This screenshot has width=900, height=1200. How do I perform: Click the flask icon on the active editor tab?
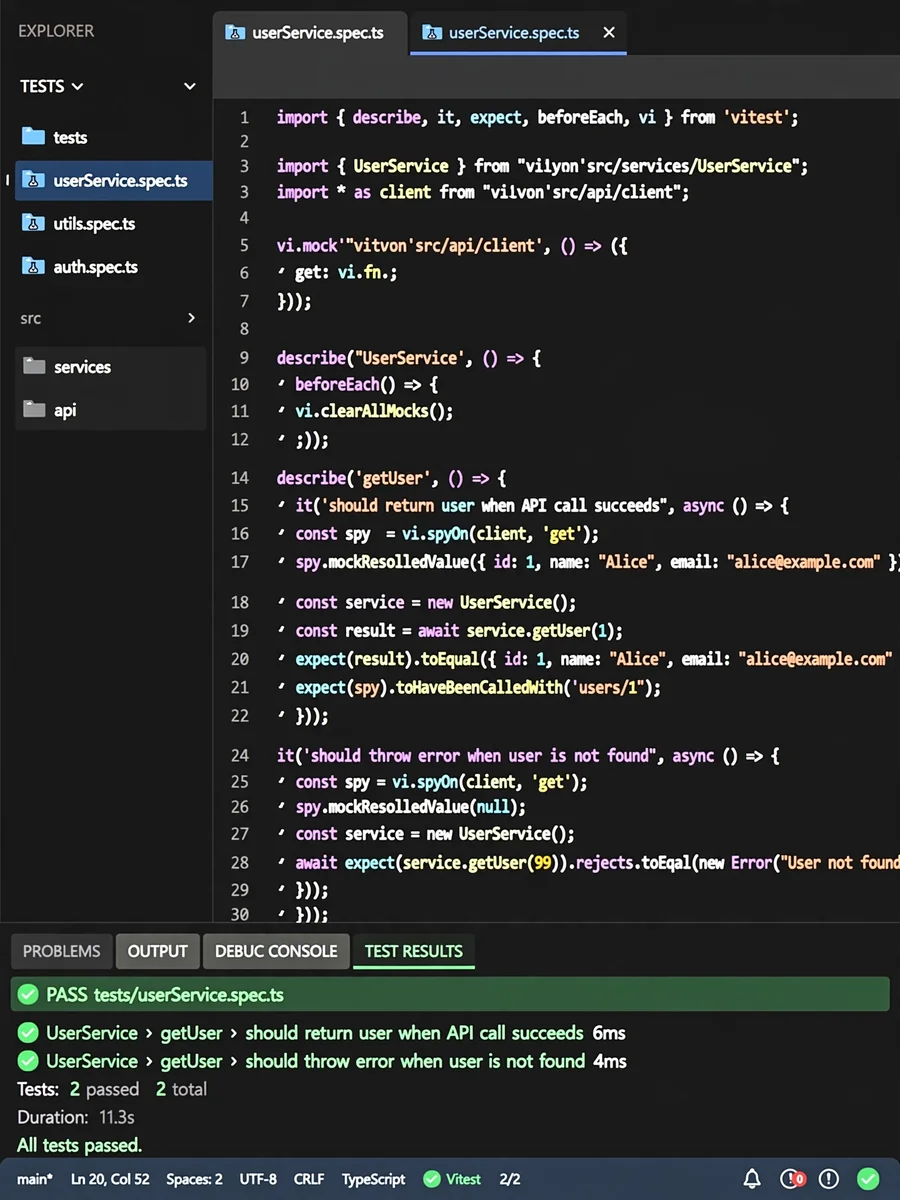(x=432, y=32)
